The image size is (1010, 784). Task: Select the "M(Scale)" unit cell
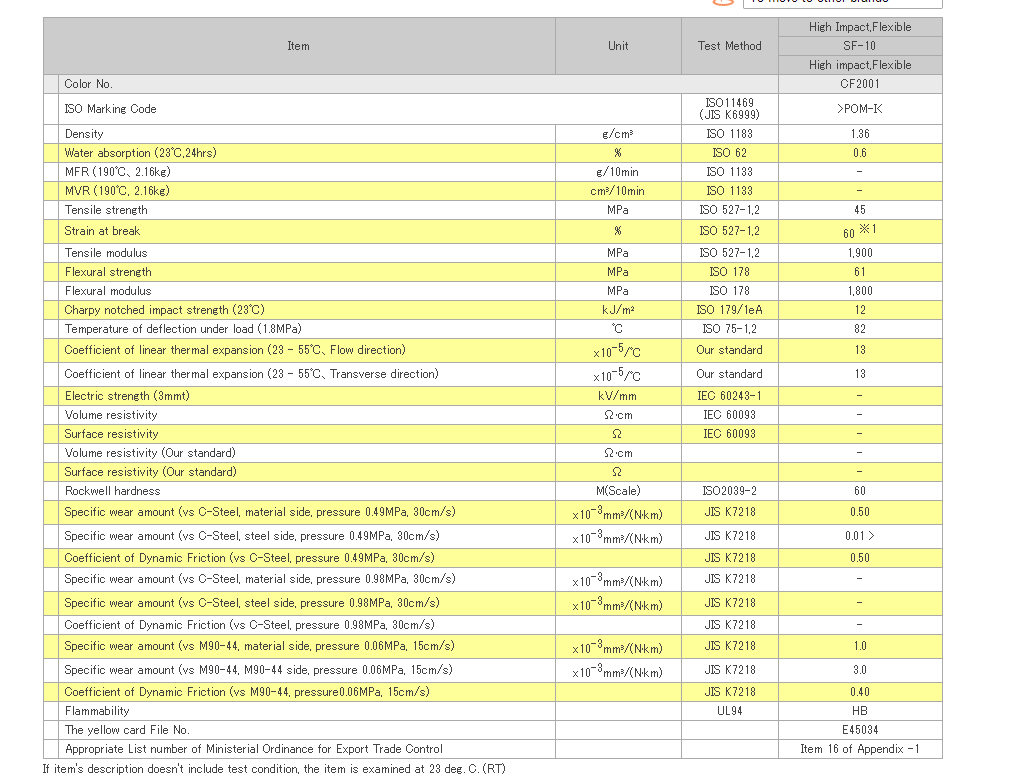point(618,491)
